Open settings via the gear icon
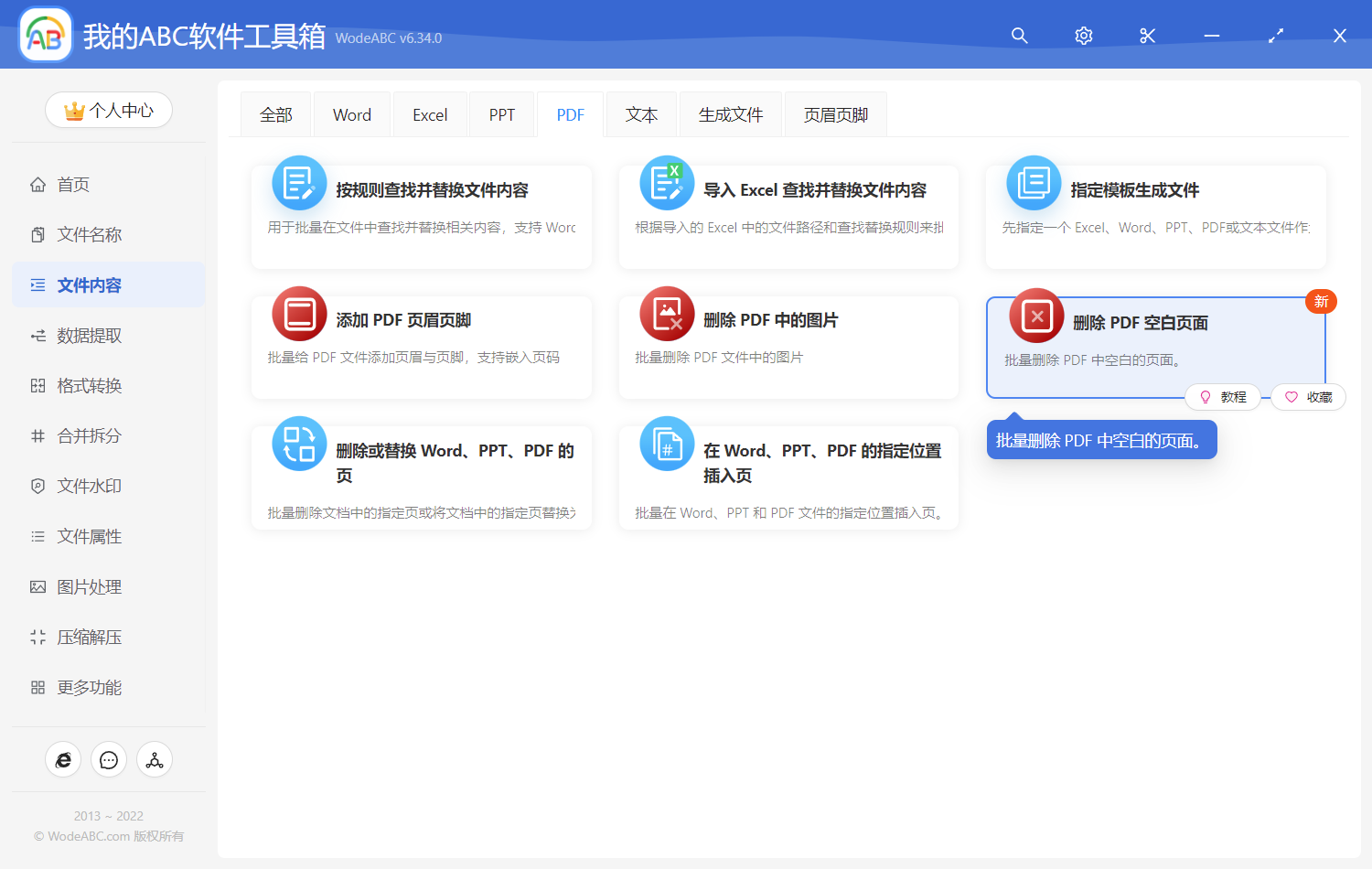This screenshot has height=869, width=1372. [1083, 36]
